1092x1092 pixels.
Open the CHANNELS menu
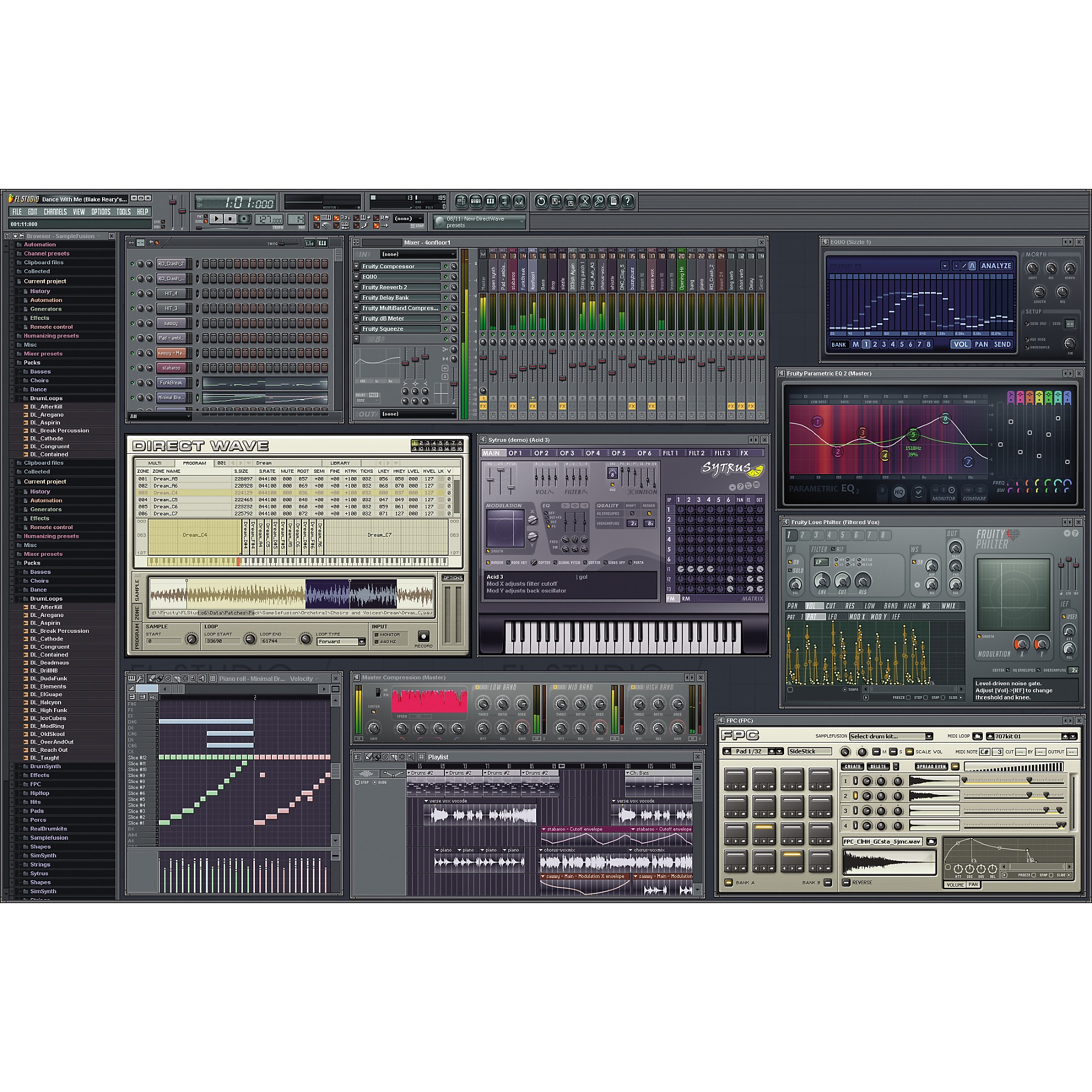coord(55,212)
